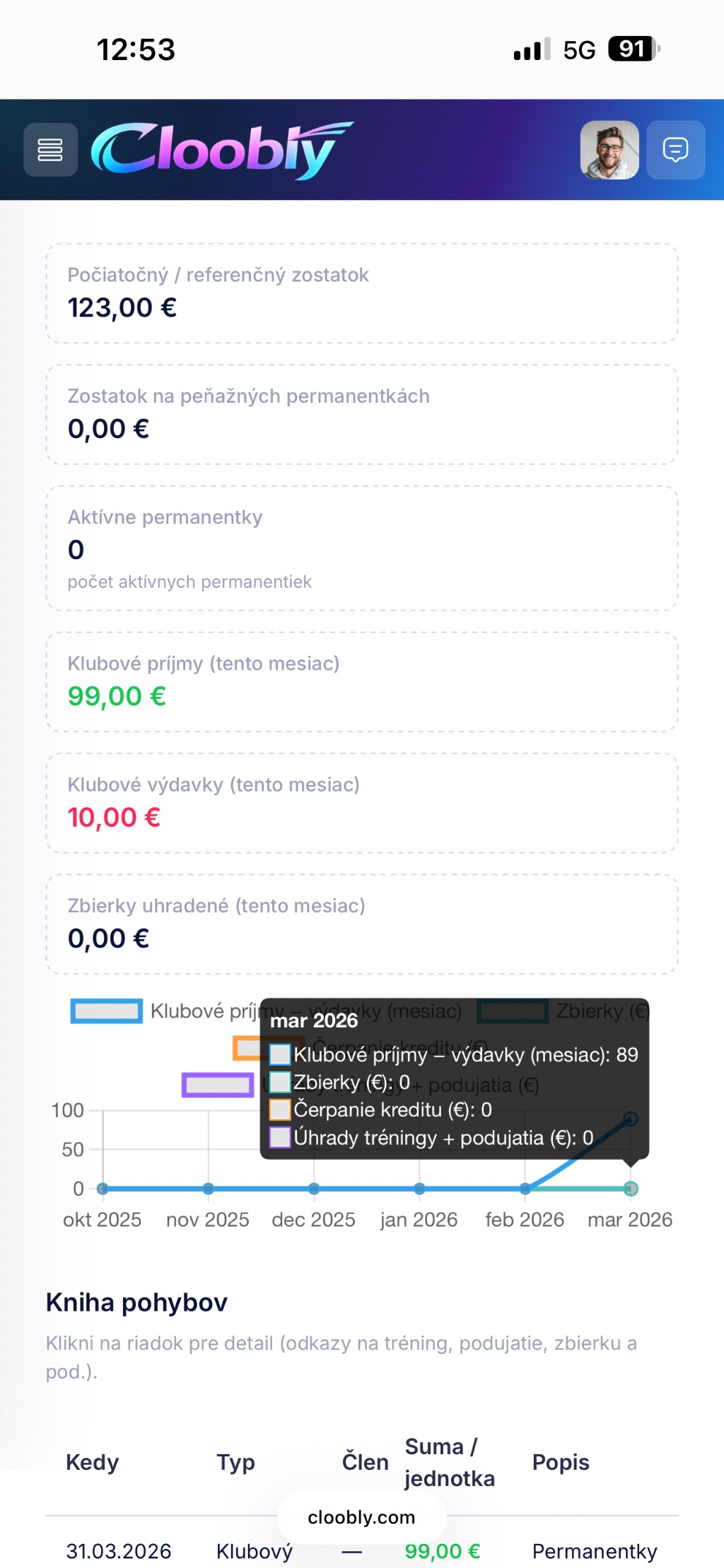
Task: Open the user profile avatar
Action: [x=609, y=150]
